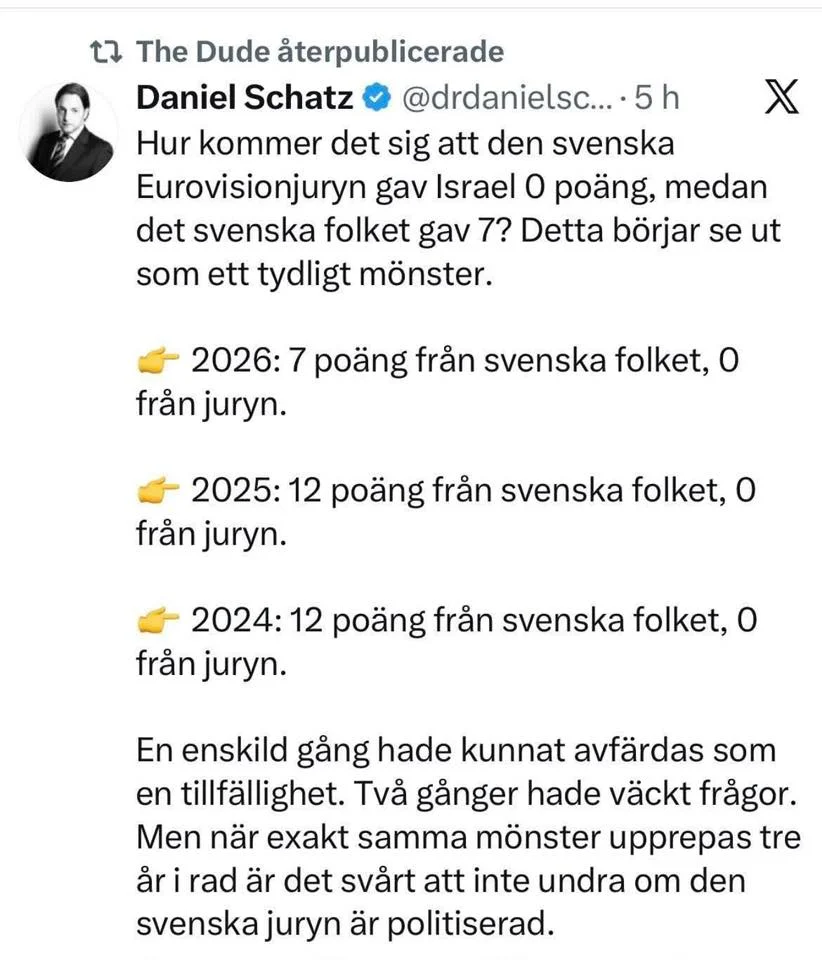This screenshot has width=822, height=960.
Task: Click the 5 h timestamp
Action: point(657,98)
